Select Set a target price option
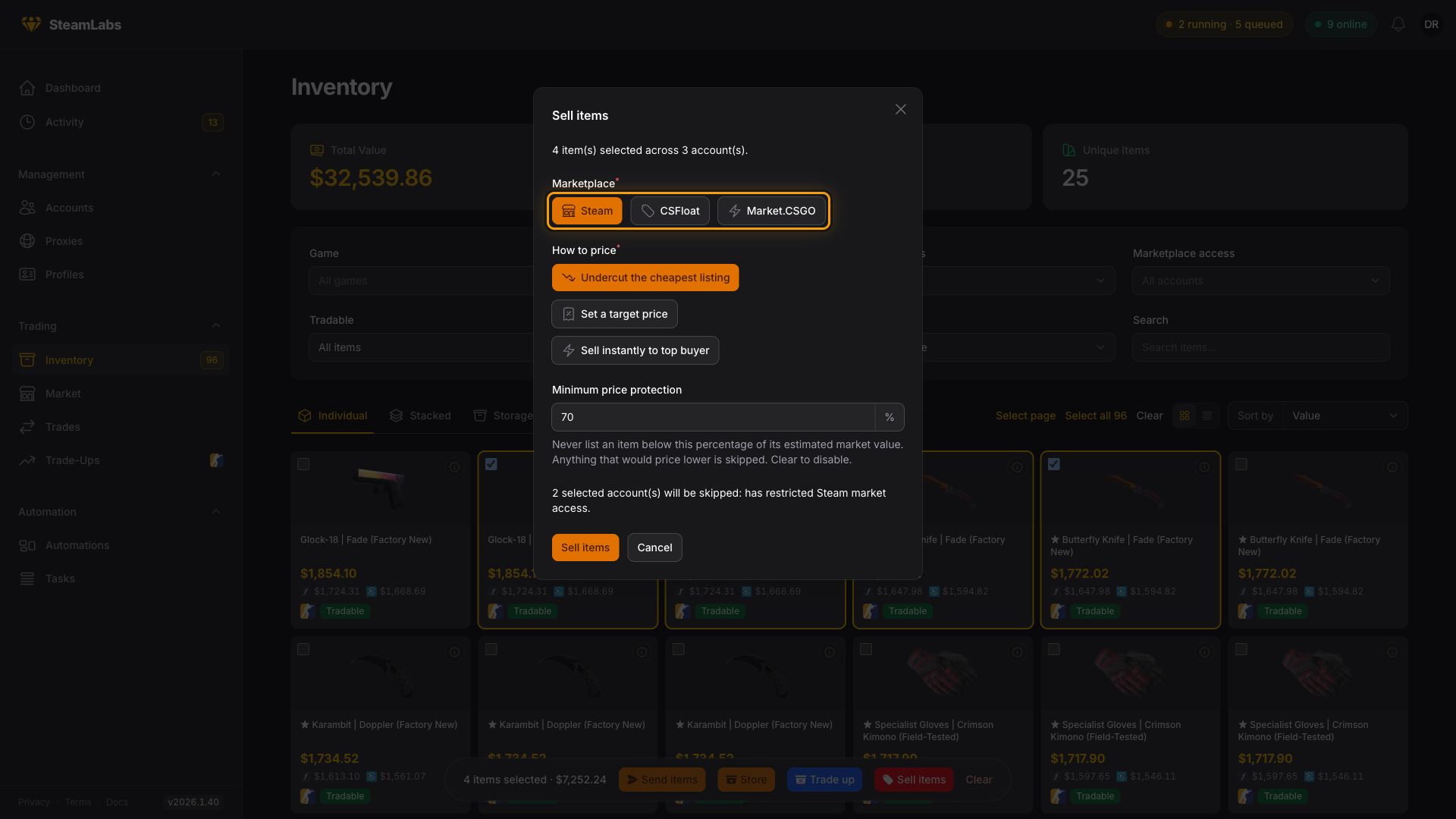This screenshot has height=819, width=1456. tap(614, 314)
